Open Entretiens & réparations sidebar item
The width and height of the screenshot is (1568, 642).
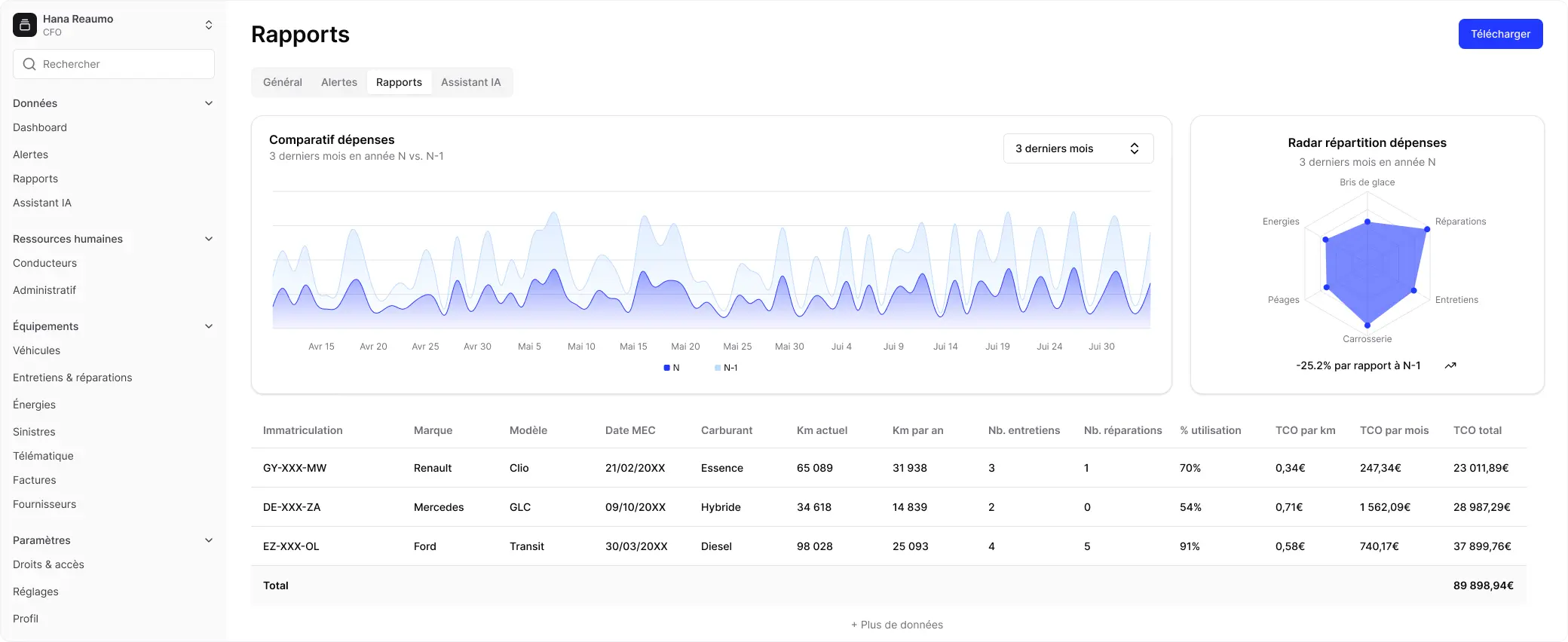(x=72, y=378)
